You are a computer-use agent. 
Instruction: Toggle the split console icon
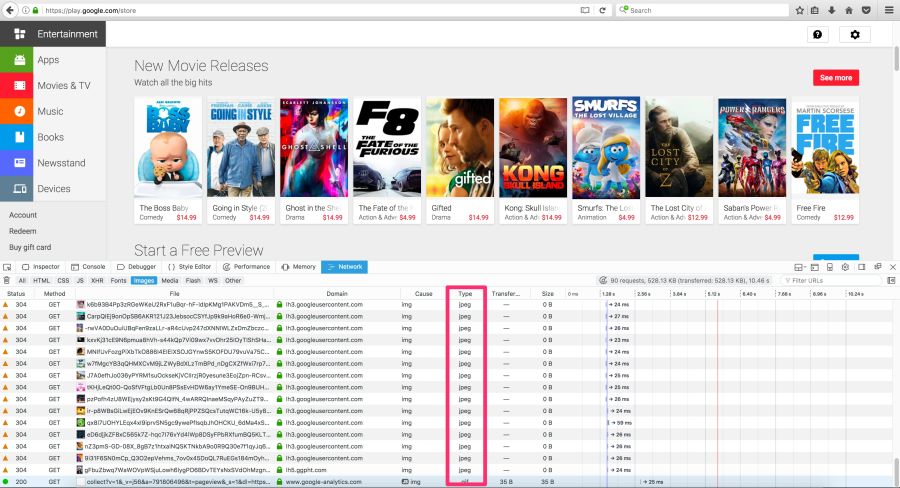pos(814,267)
